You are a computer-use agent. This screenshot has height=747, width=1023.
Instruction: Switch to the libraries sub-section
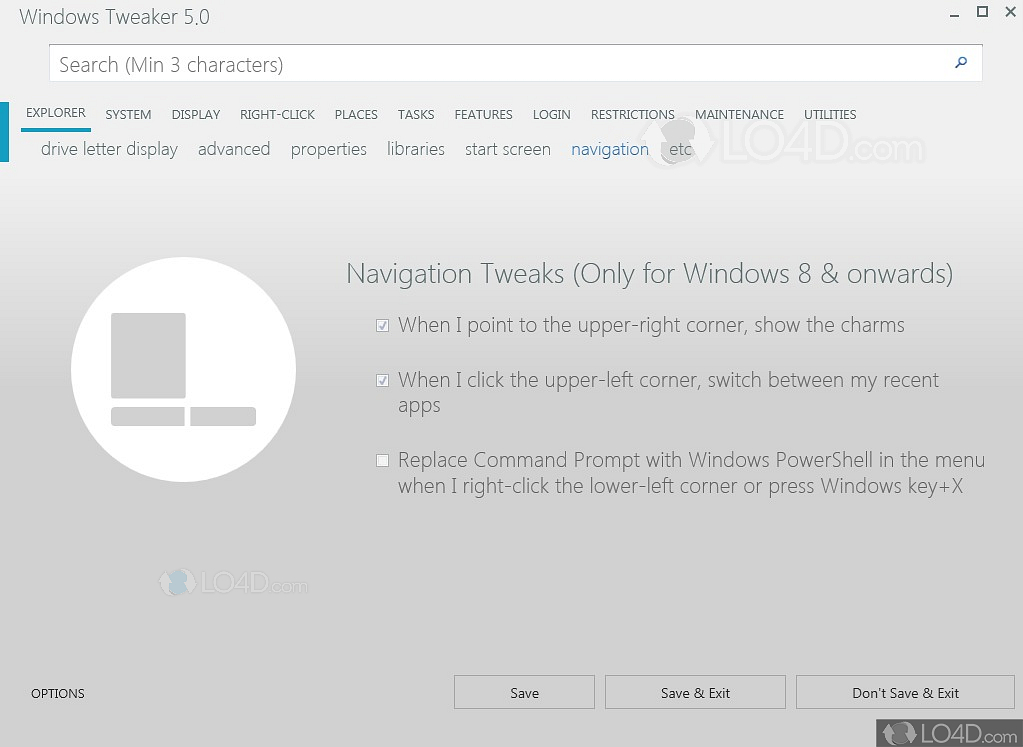(415, 149)
